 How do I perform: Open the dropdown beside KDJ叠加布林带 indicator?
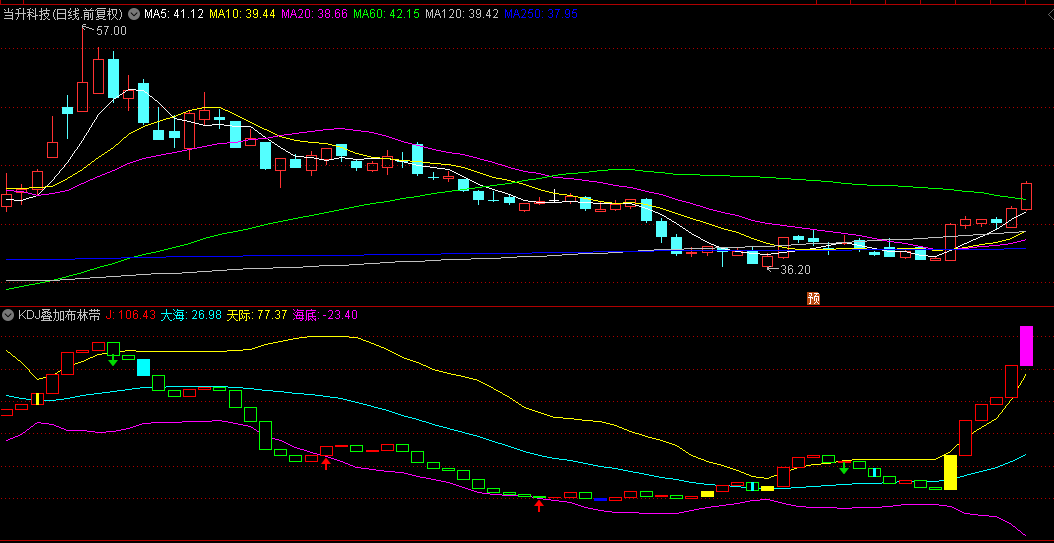point(8,315)
